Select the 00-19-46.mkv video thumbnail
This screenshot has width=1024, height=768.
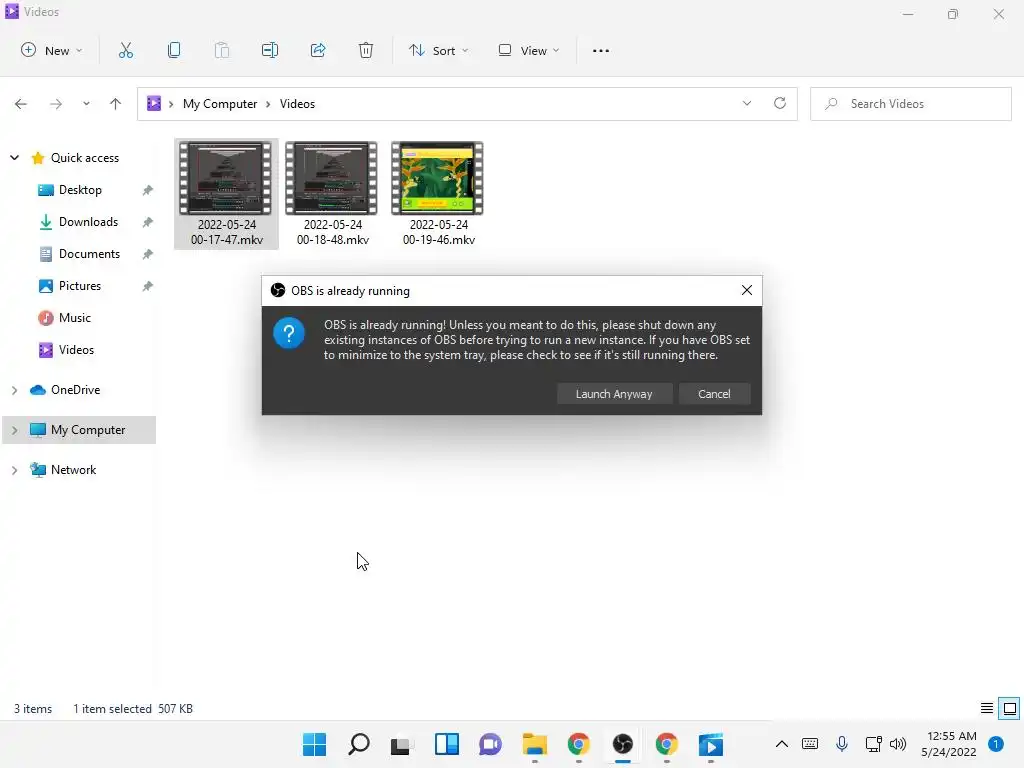coord(438,194)
